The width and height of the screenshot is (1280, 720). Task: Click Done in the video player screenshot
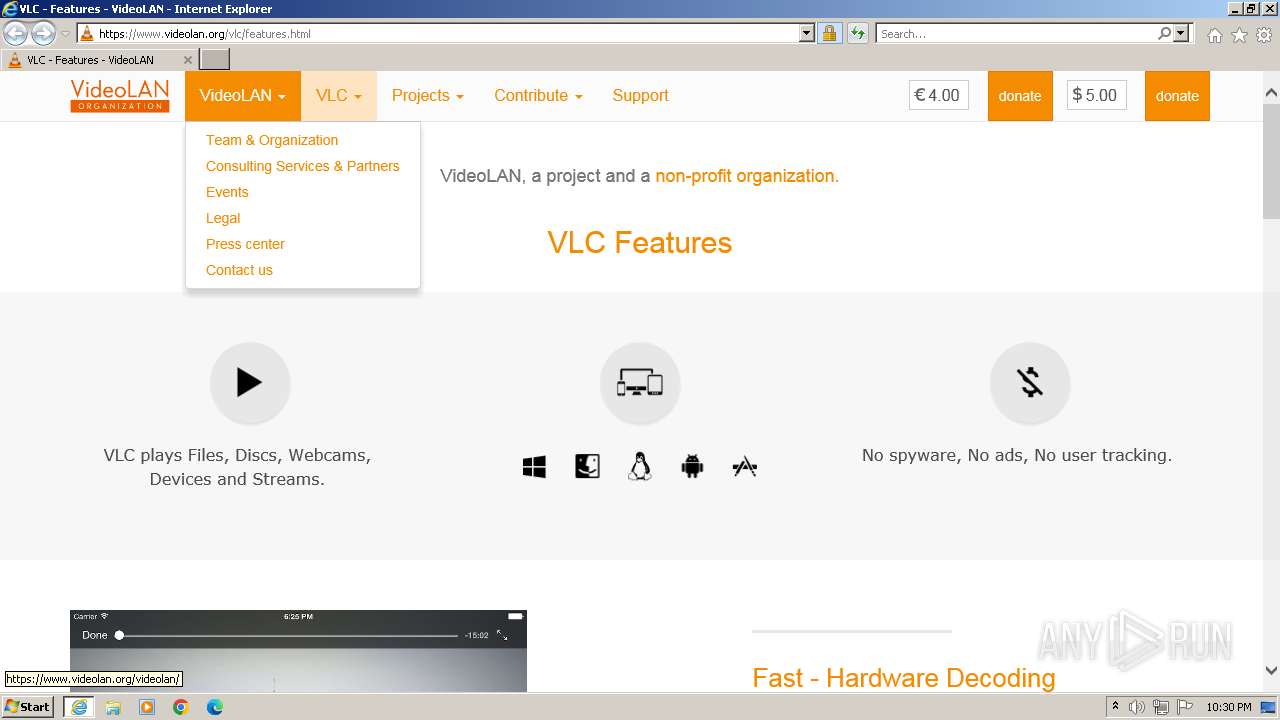[x=95, y=635]
